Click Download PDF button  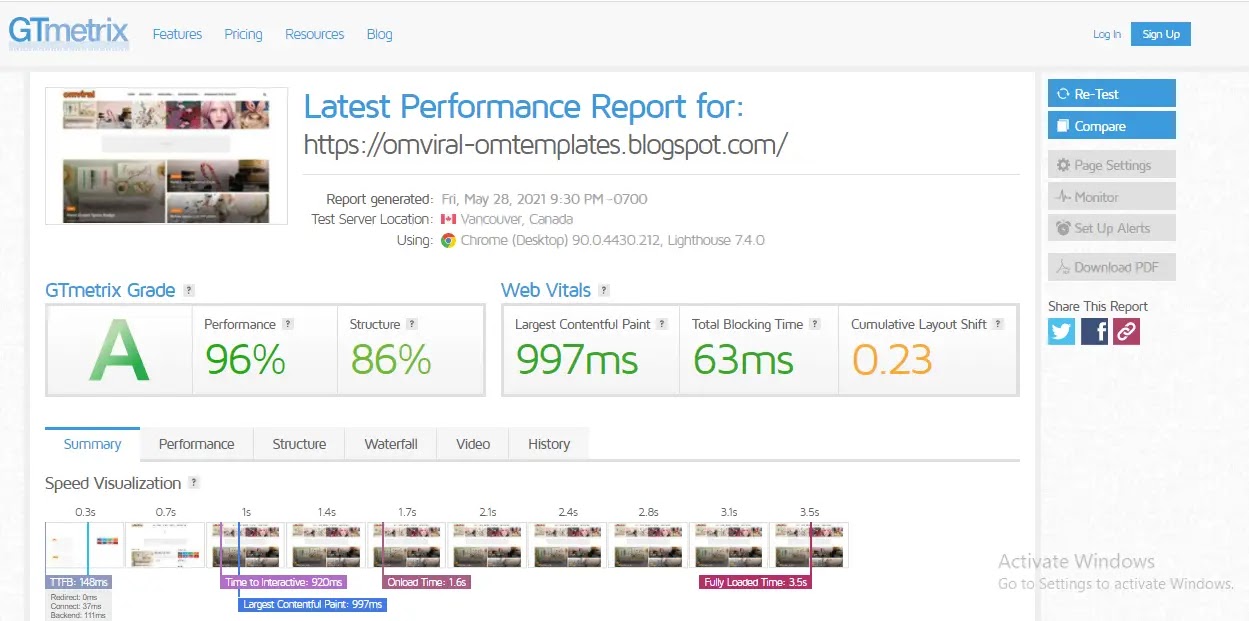pyautogui.click(x=1112, y=267)
